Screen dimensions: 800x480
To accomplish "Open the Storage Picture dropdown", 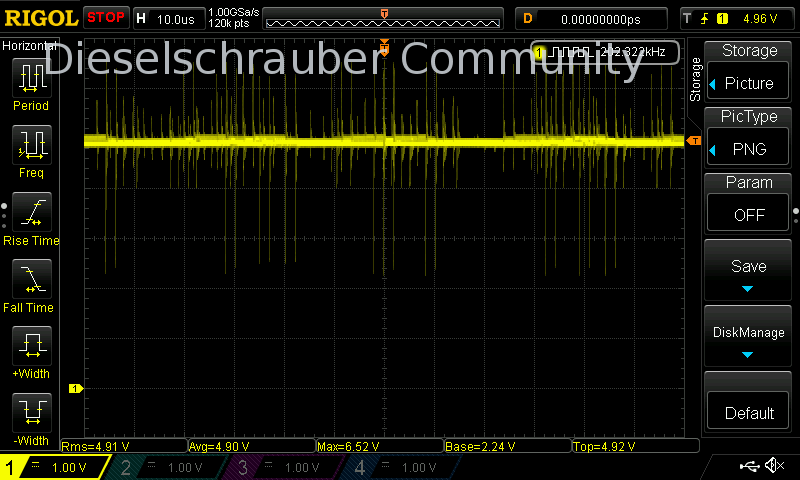I will click(748, 83).
